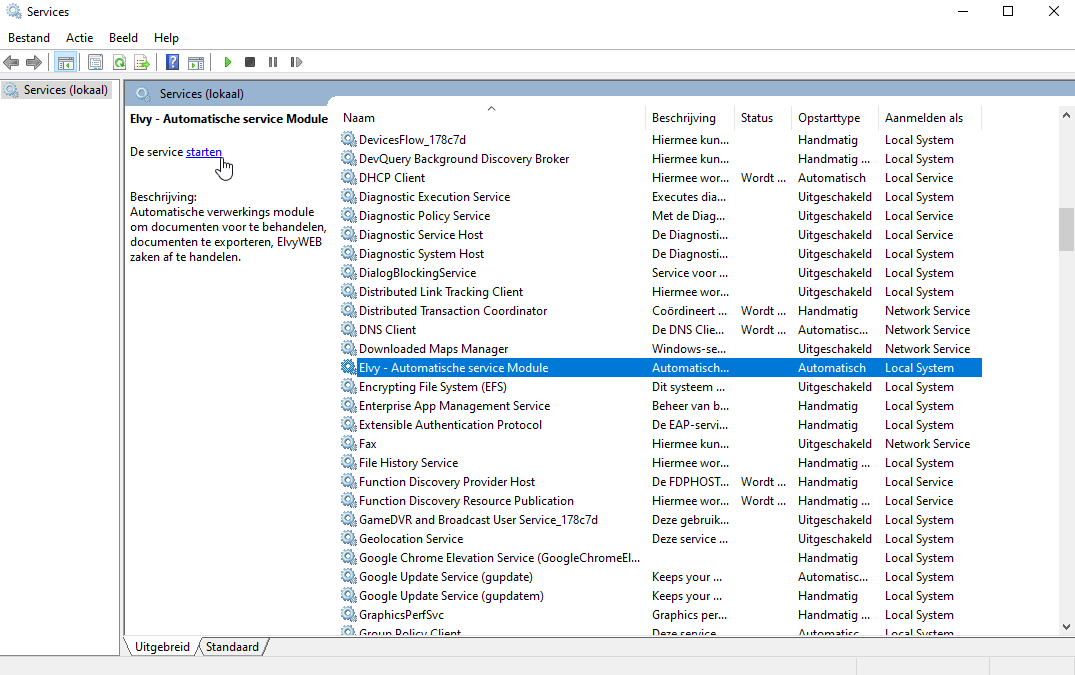This screenshot has width=1075, height=675.
Task: Open the Actie menu
Action: (80, 38)
